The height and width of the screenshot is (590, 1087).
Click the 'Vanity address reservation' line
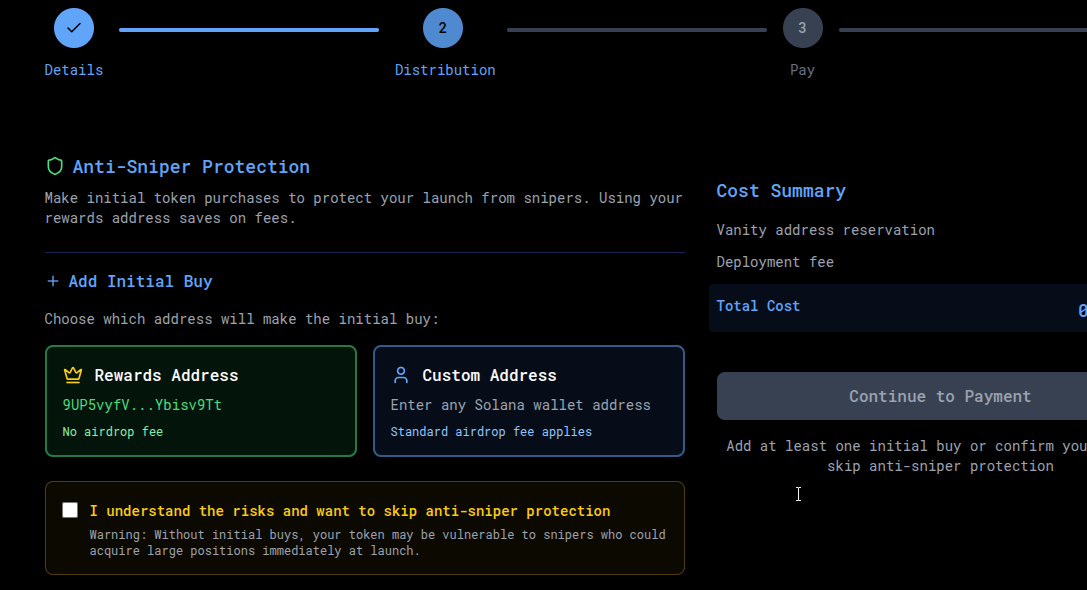[825, 230]
